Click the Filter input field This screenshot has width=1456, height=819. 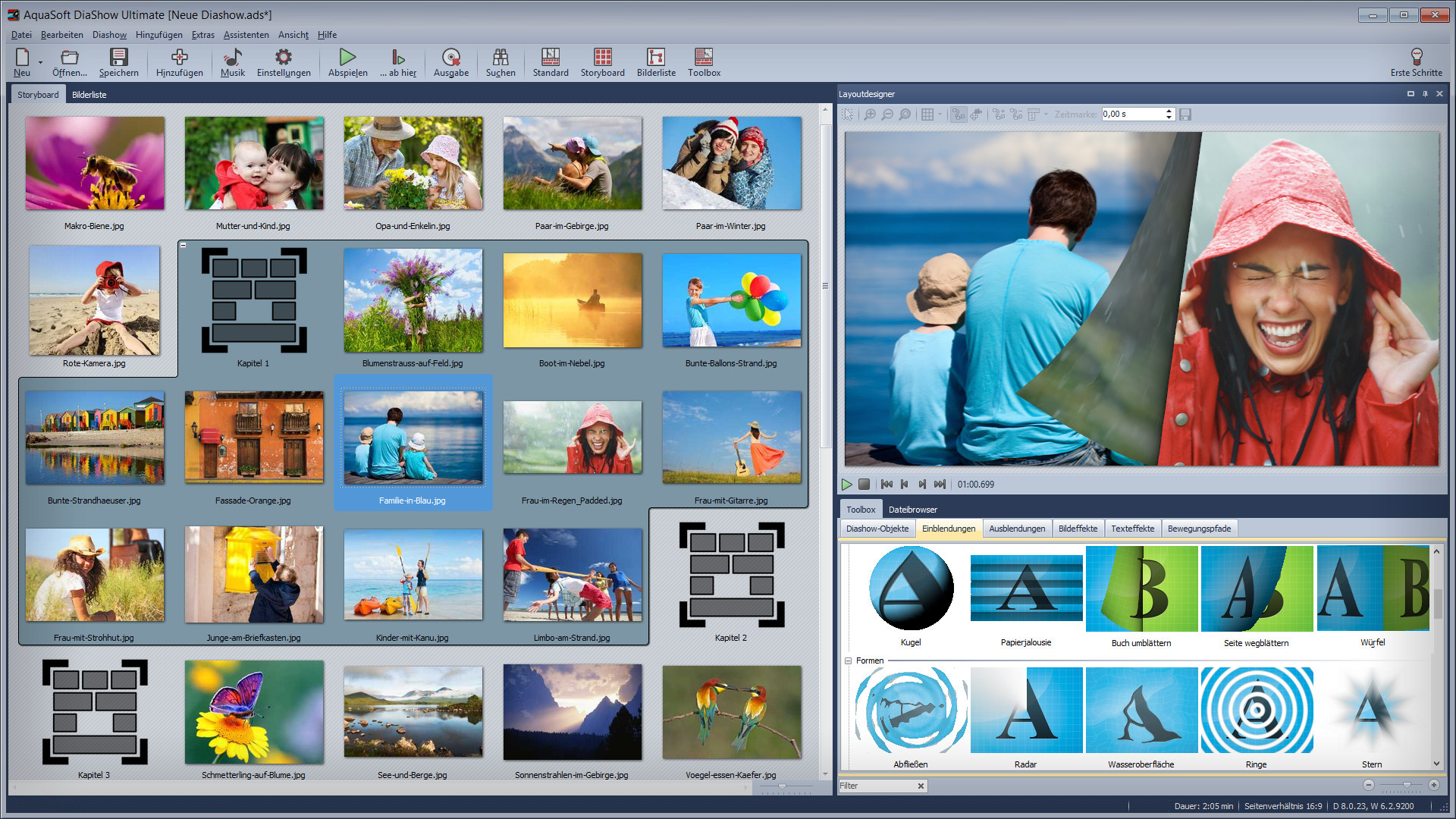(876, 786)
